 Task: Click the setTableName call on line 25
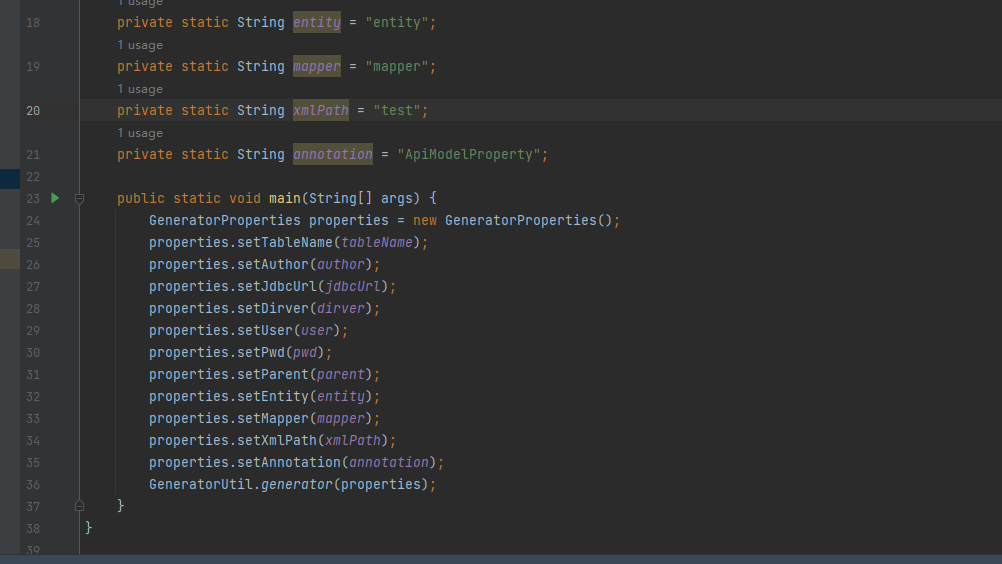285,243
